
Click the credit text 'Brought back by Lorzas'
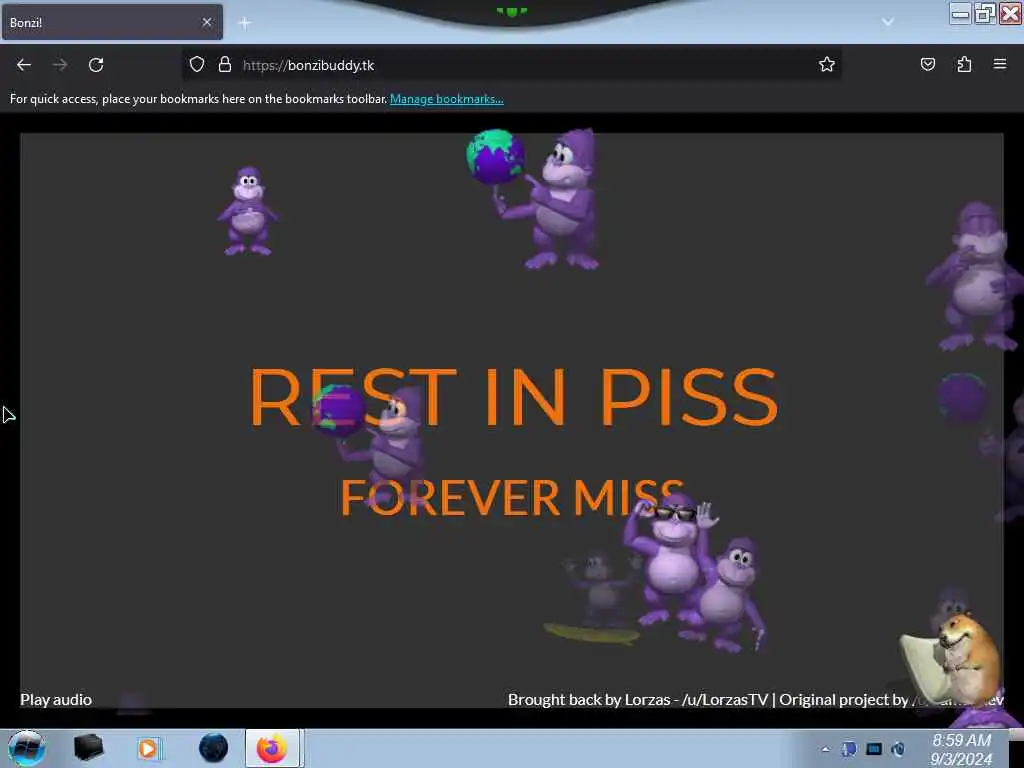[589, 699]
